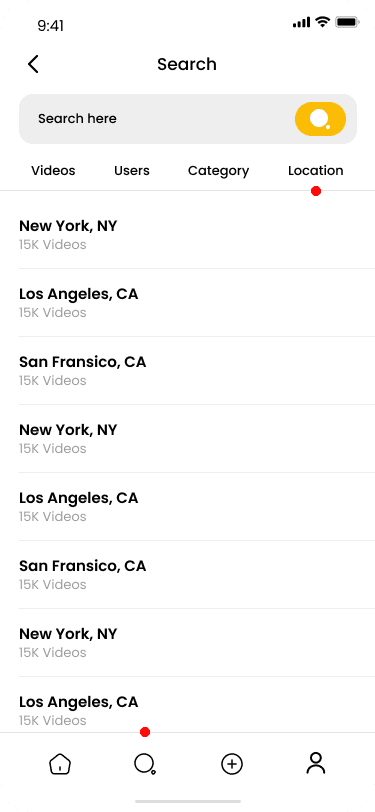The image size is (375, 812).
Task: Select second San Fransico, CA entry
Action: point(197,574)
